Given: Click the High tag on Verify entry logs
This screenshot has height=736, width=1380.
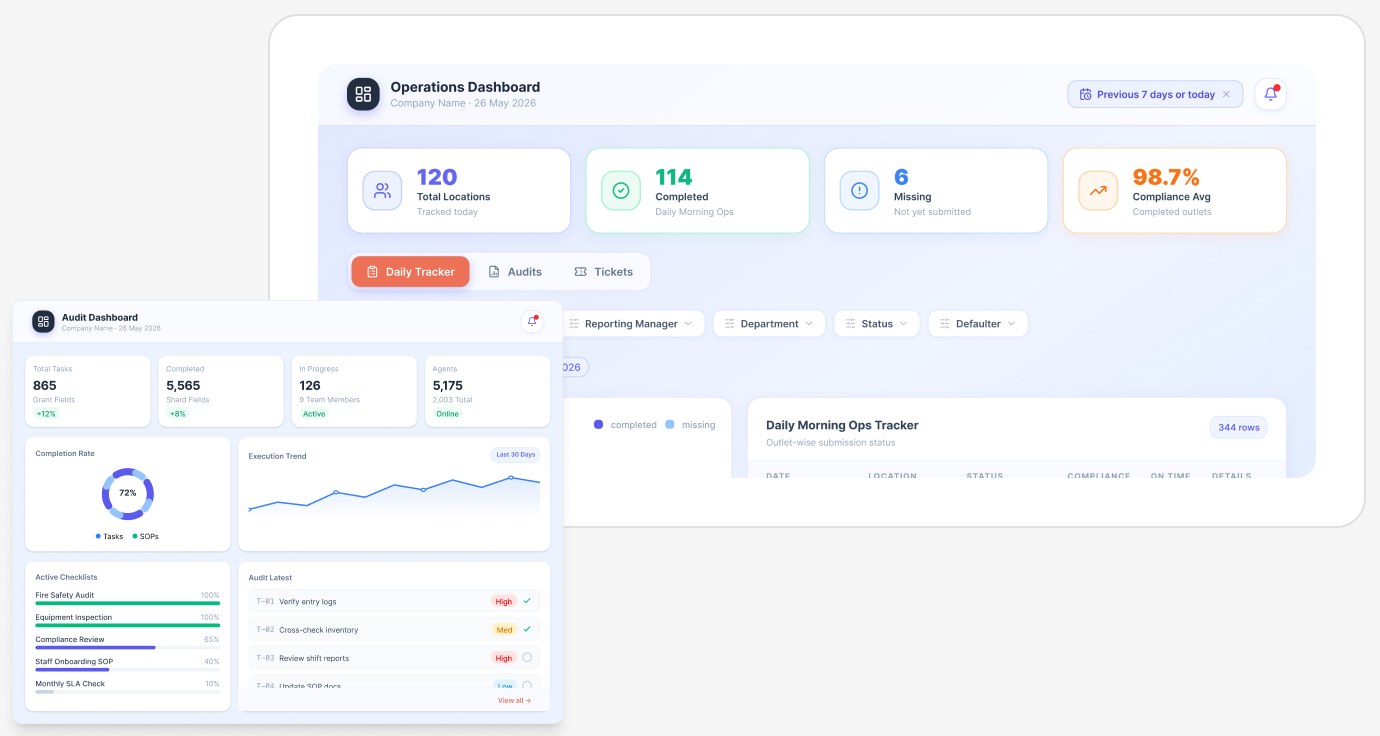Looking at the screenshot, I should [x=504, y=602].
